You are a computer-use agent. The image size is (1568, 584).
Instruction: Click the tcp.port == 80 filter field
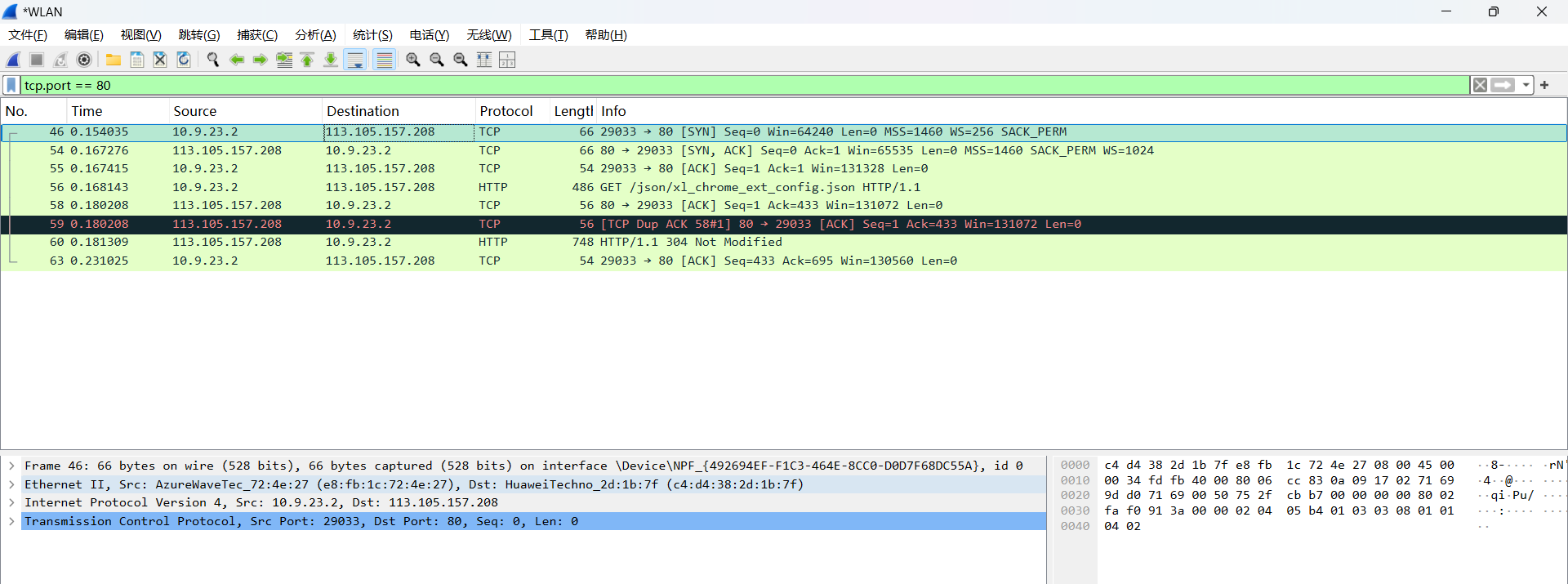(745, 85)
